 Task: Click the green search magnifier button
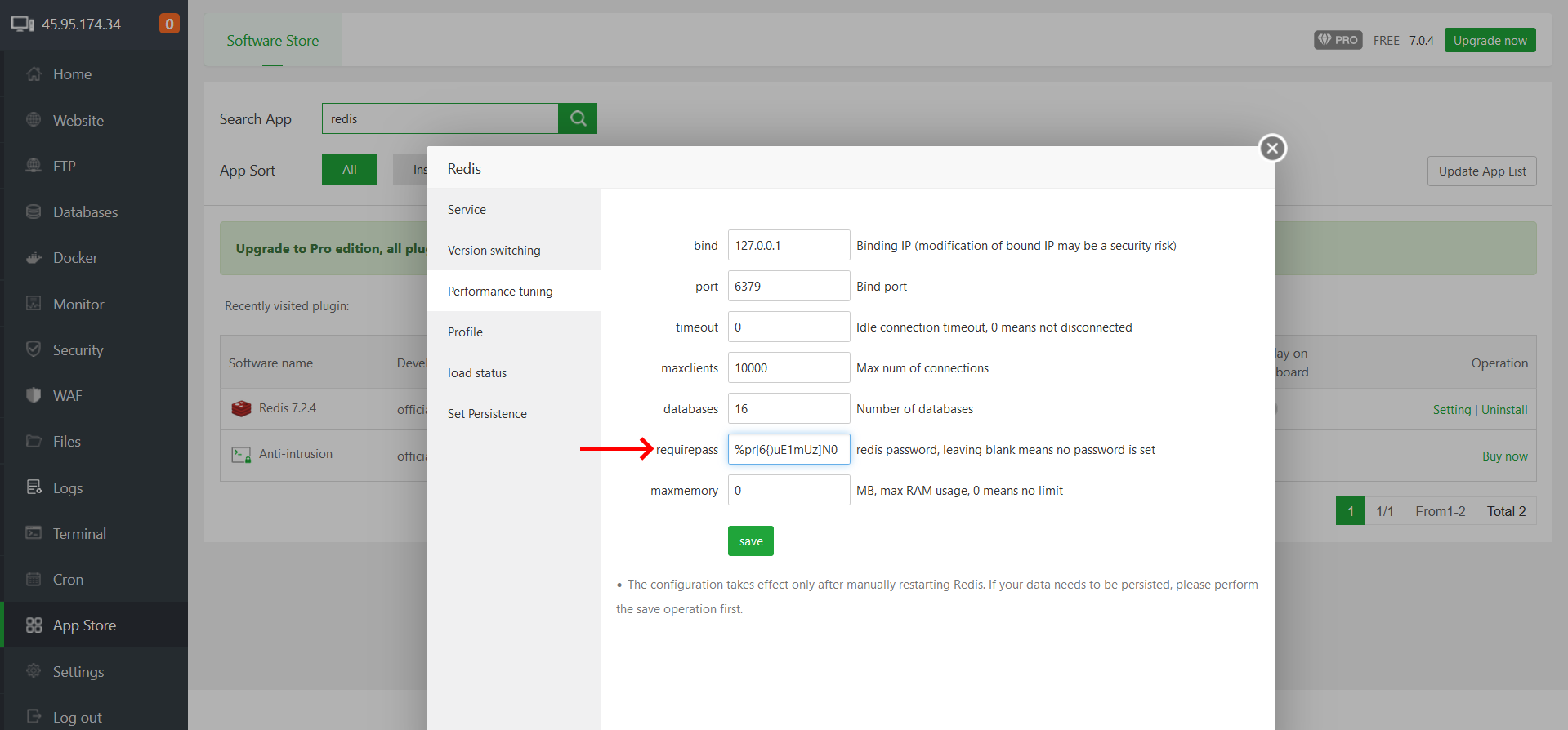578,118
